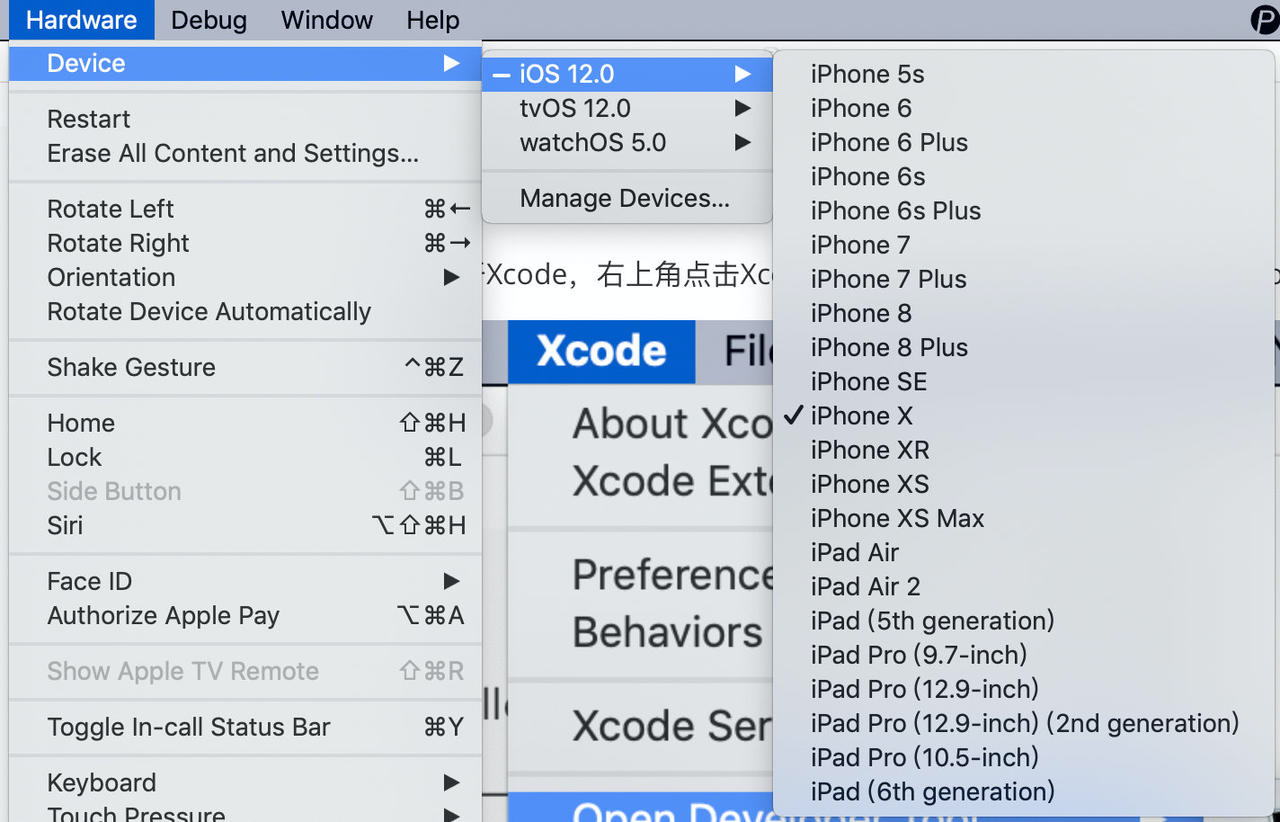Expand the Orientation submenu
Image resolution: width=1280 pixels, height=822 pixels.
[x=245, y=277]
